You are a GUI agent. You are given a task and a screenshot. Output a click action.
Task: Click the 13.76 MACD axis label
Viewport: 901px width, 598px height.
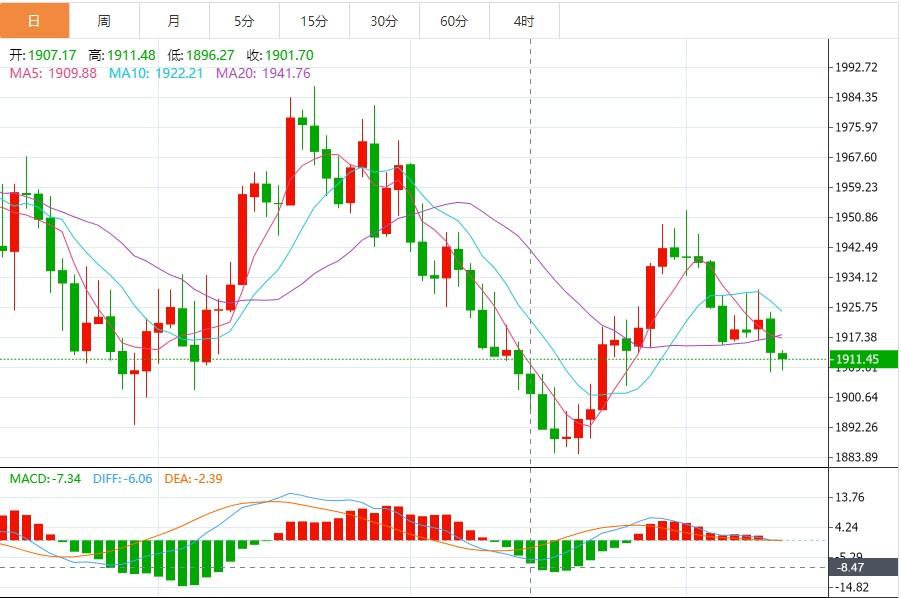tap(849, 497)
